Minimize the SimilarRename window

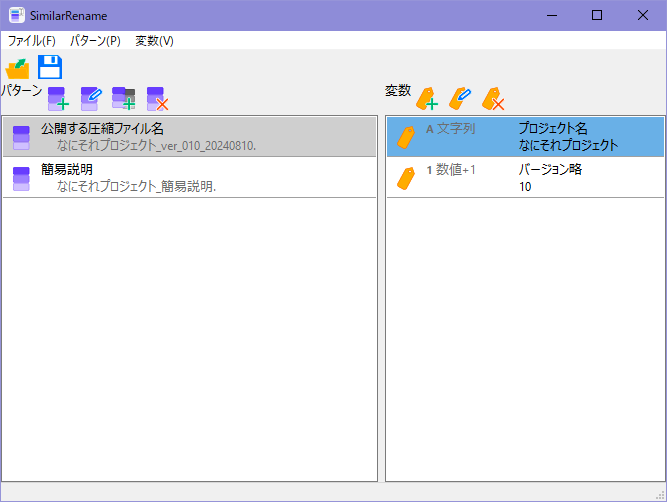pyautogui.click(x=552, y=15)
